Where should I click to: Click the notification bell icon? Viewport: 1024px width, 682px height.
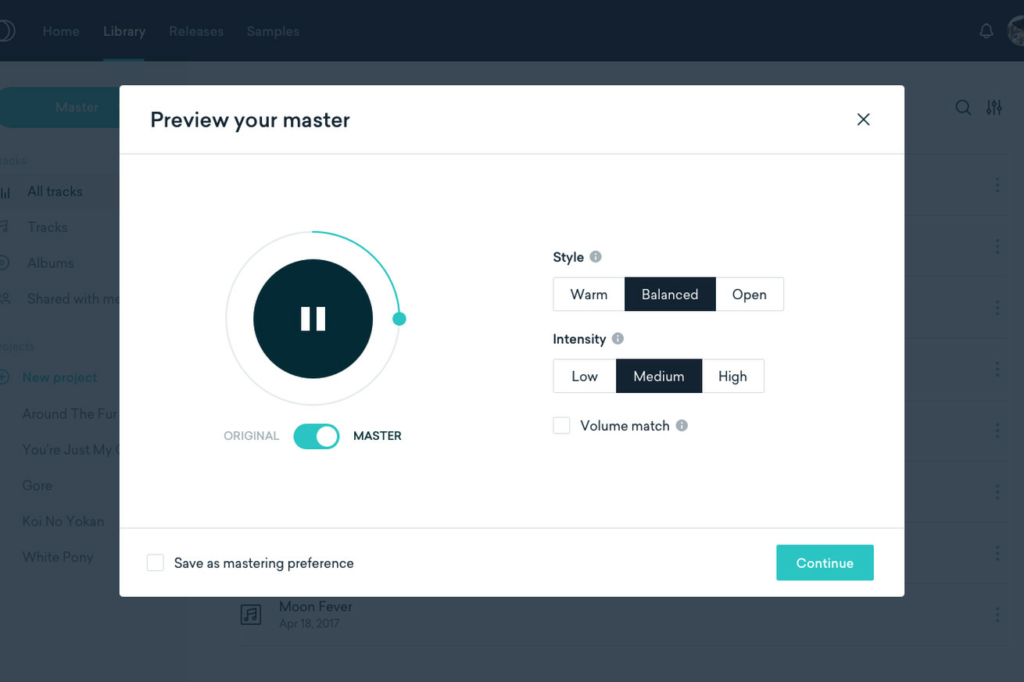coord(986,31)
